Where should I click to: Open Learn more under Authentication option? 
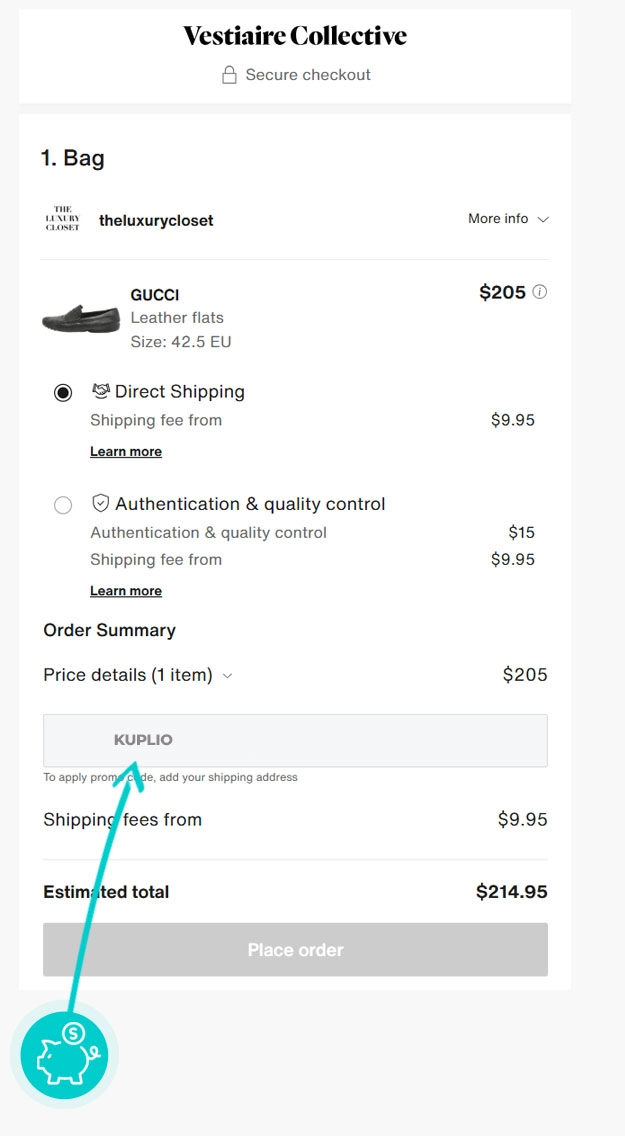pos(126,591)
